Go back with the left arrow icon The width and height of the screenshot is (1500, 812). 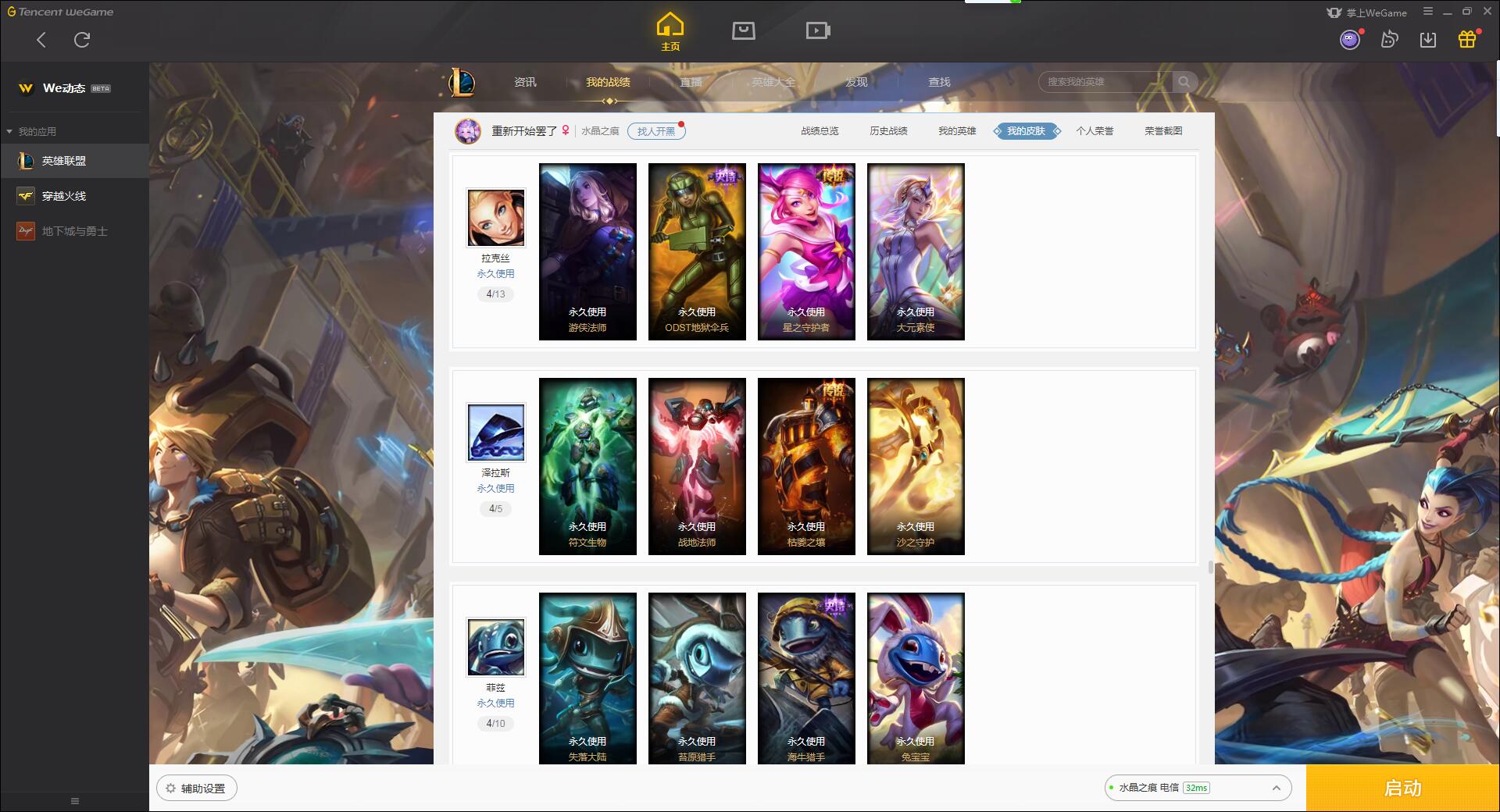coord(41,40)
